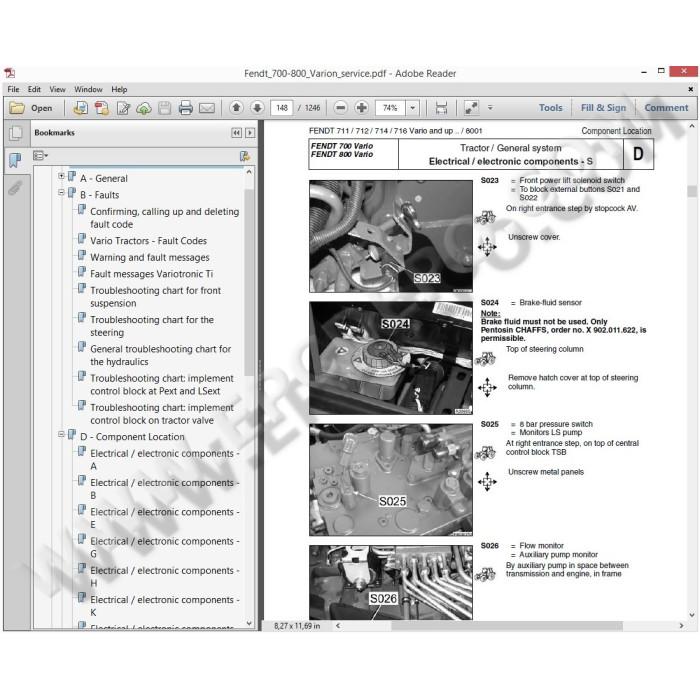Screen dimensions: 700x700
Task: Open the Window menu
Action: pos(88,89)
